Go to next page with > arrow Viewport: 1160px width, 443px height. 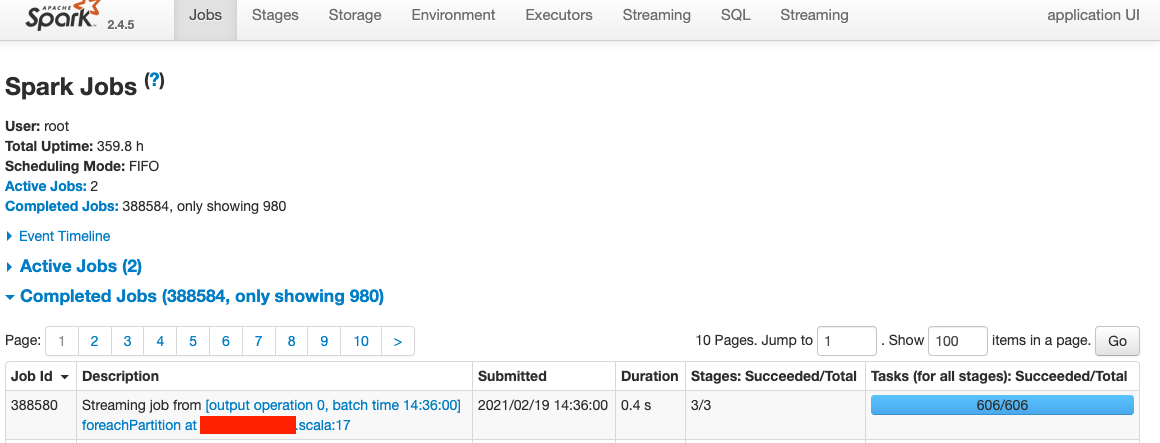397,341
